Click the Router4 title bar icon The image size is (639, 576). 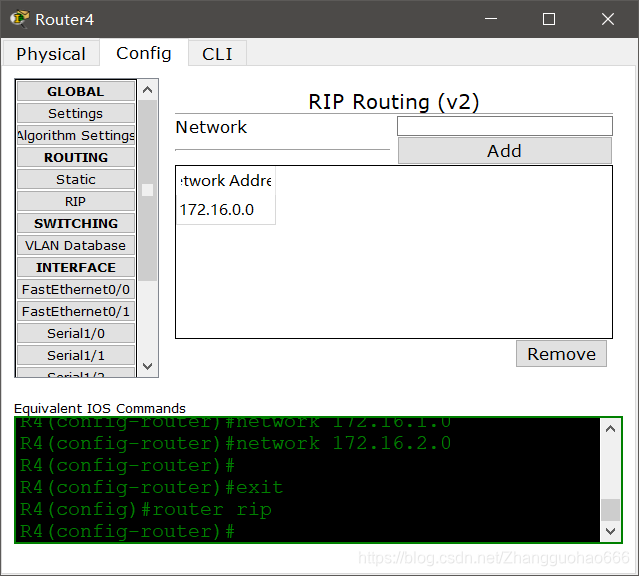[x=20, y=19]
